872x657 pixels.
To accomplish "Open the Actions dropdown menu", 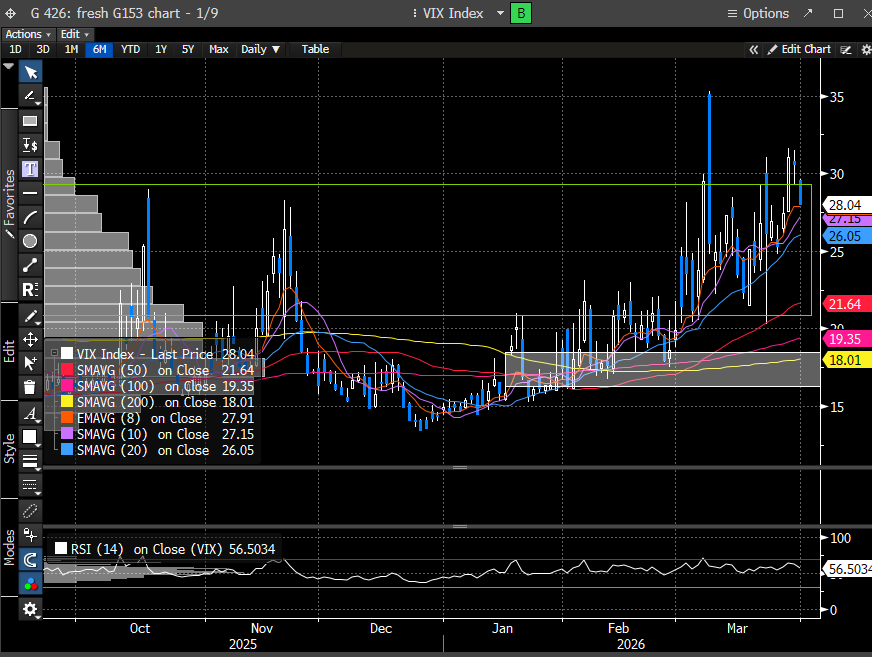I will [x=28, y=34].
